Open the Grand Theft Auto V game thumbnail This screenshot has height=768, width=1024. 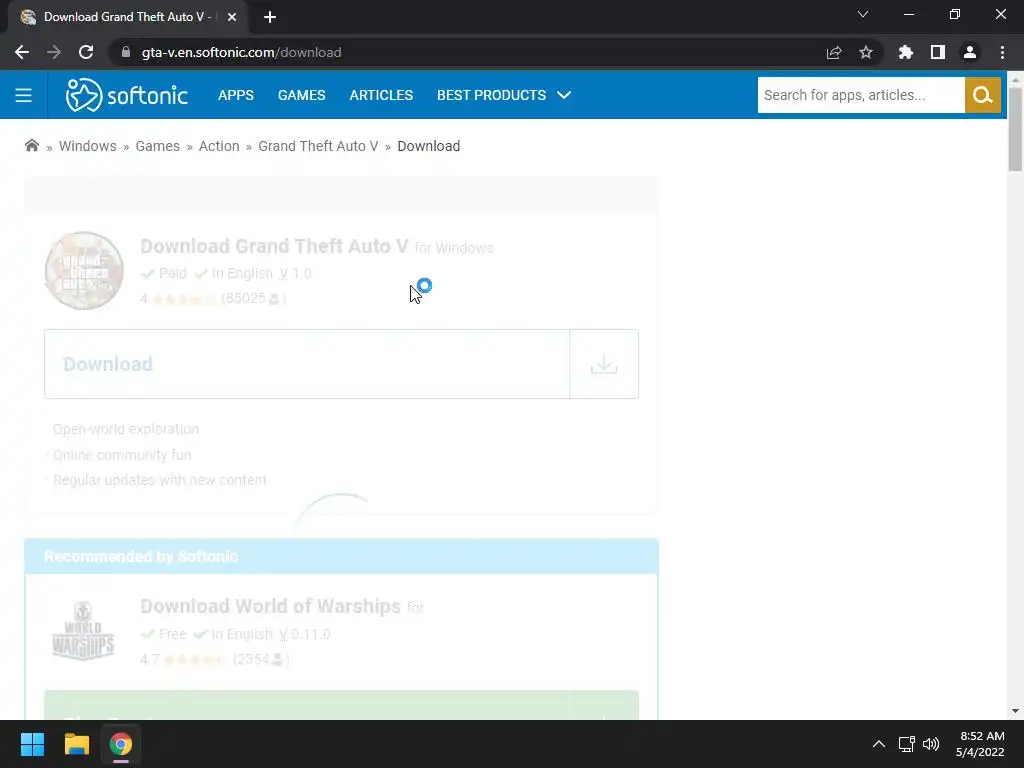click(x=84, y=270)
